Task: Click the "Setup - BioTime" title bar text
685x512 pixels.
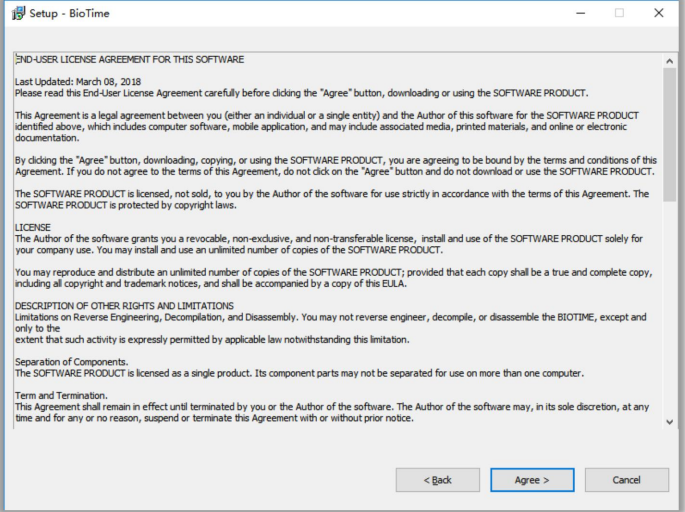Action: pyautogui.click(x=69, y=14)
